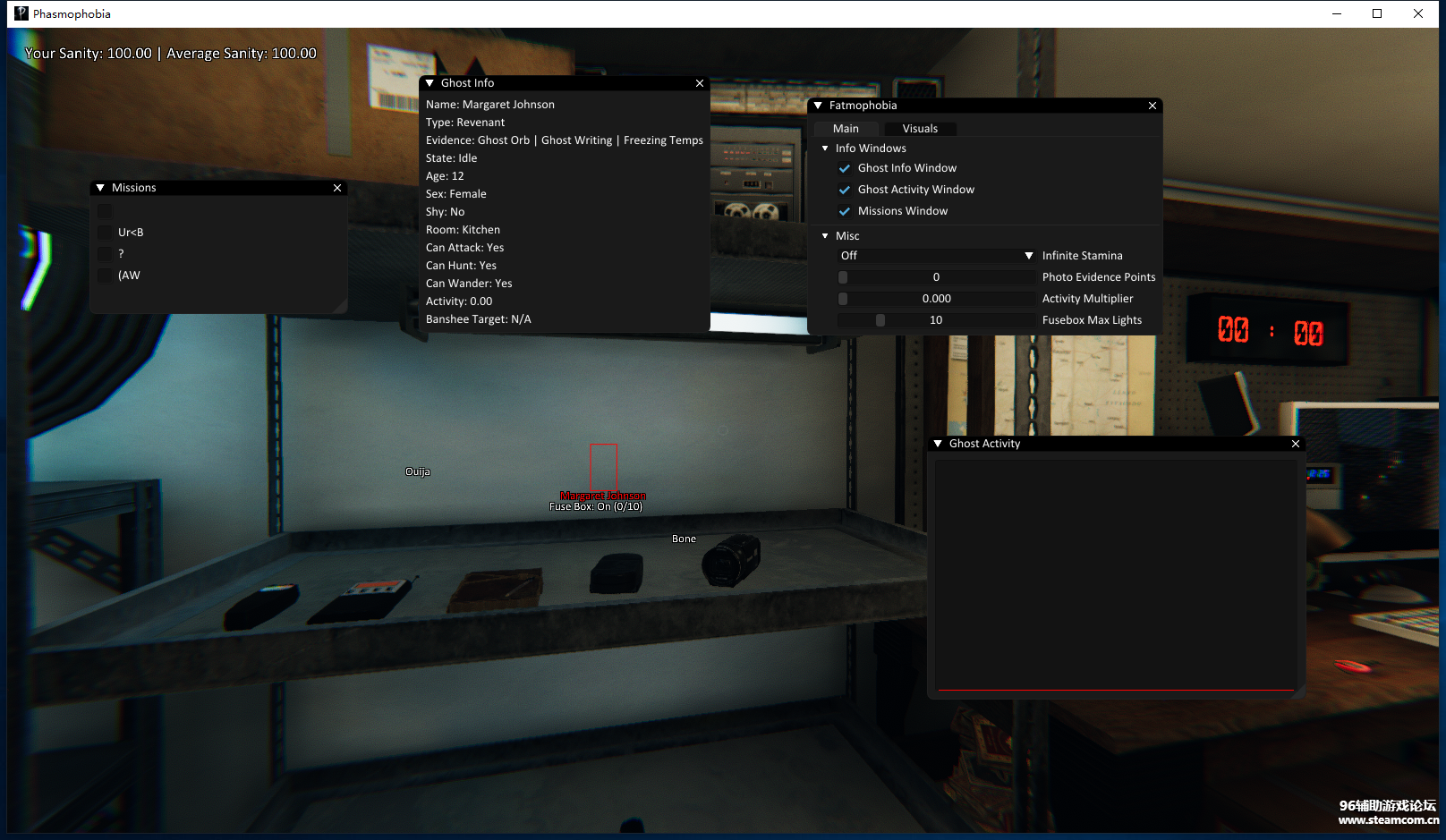The width and height of the screenshot is (1446, 840).
Task: Select the Main tab
Action: (x=846, y=129)
